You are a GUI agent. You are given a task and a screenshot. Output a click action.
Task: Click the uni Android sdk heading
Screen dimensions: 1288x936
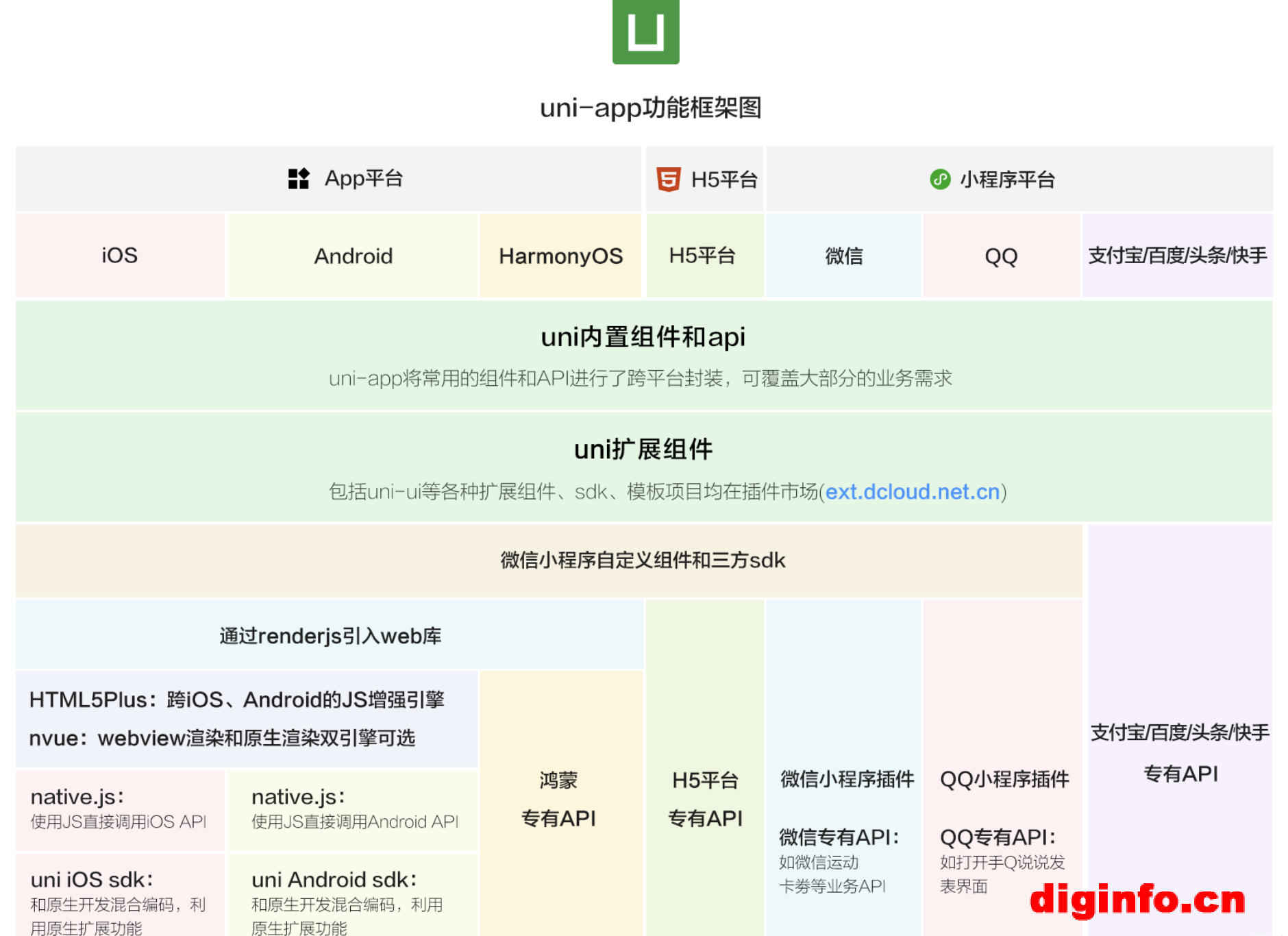[x=334, y=879]
